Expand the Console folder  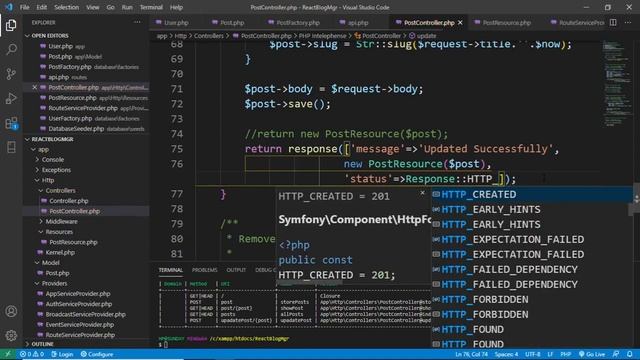pos(53,160)
